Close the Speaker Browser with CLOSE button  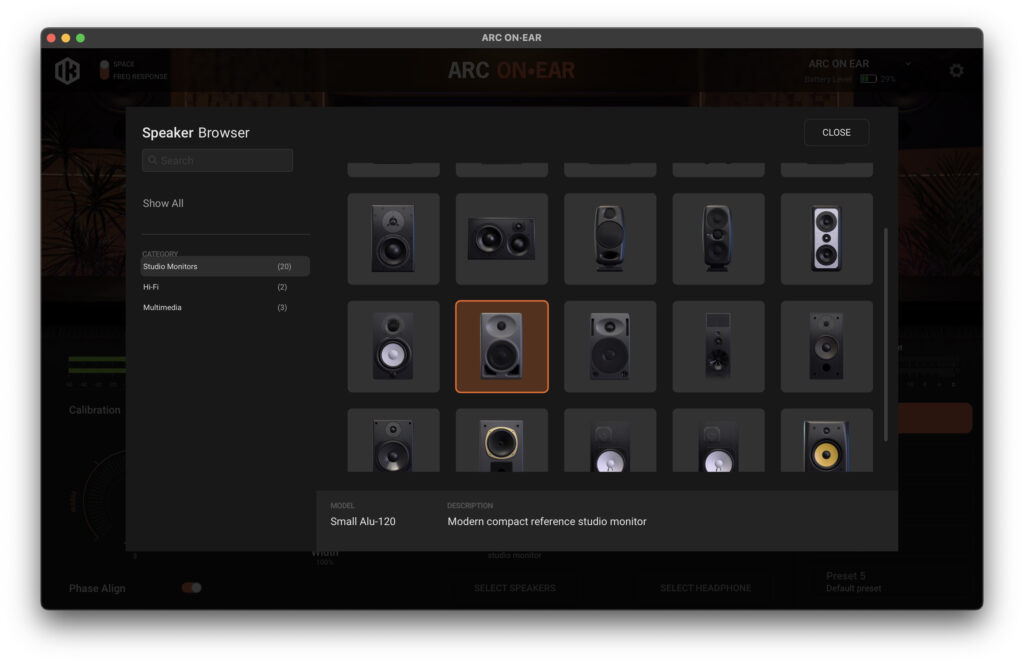point(836,133)
